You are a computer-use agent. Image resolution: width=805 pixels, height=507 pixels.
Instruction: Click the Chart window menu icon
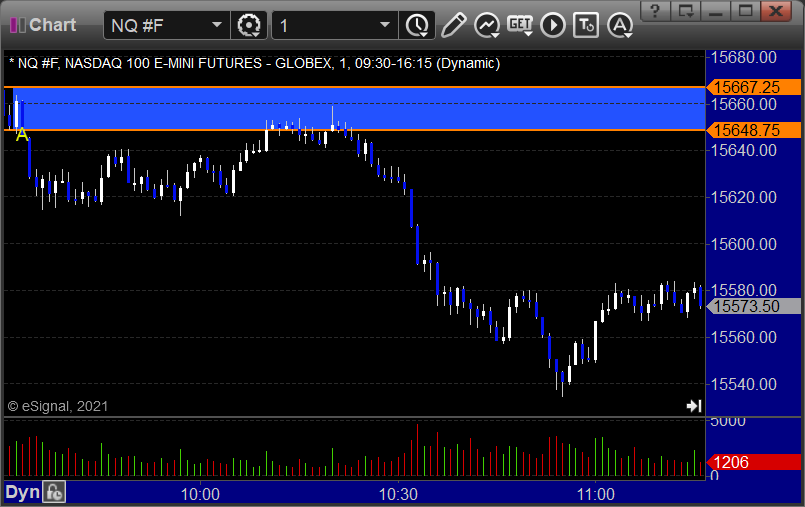17,25
